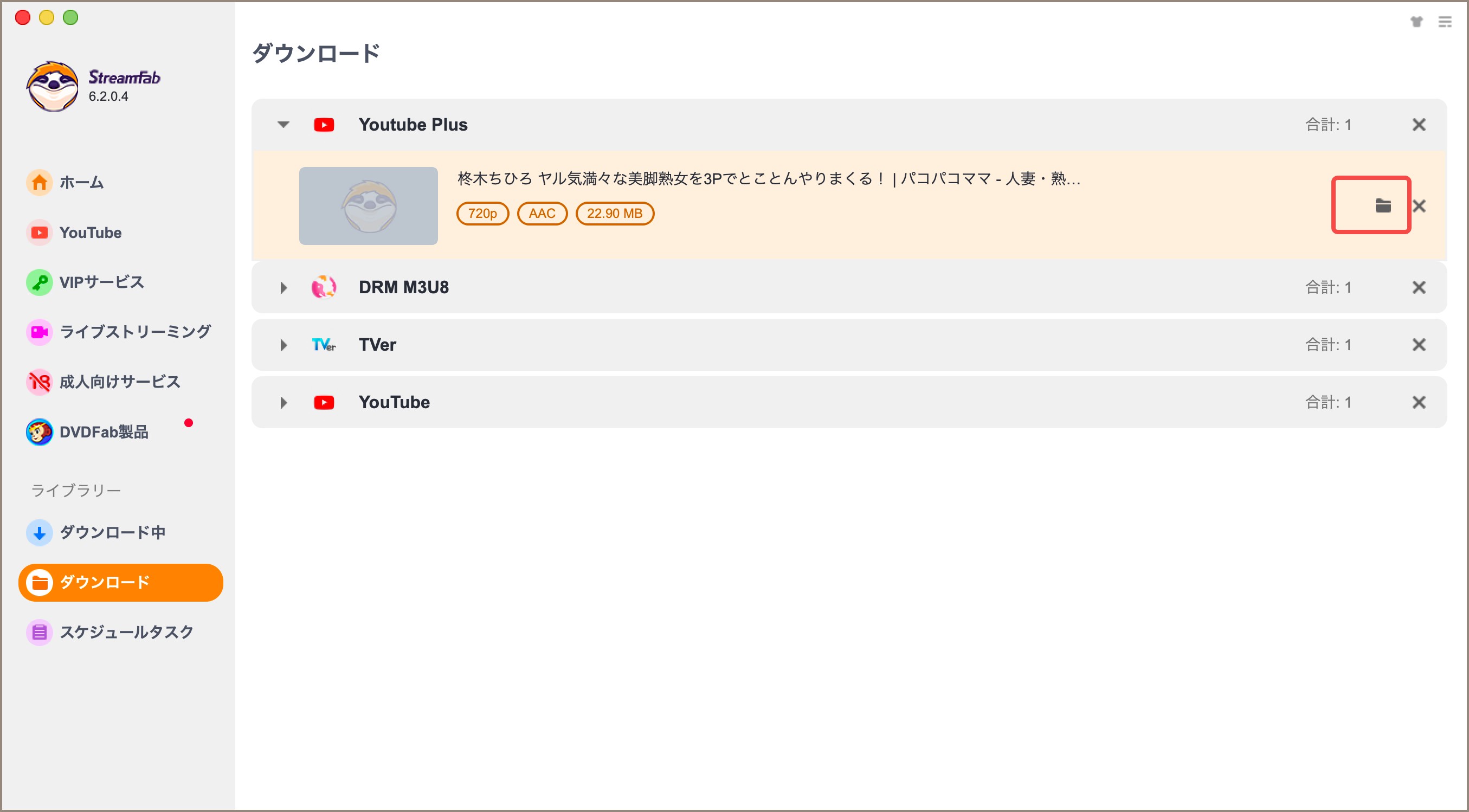Viewport: 1469px width, 812px height.
Task: Collapse the Youtube Plus group
Action: [x=284, y=124]
